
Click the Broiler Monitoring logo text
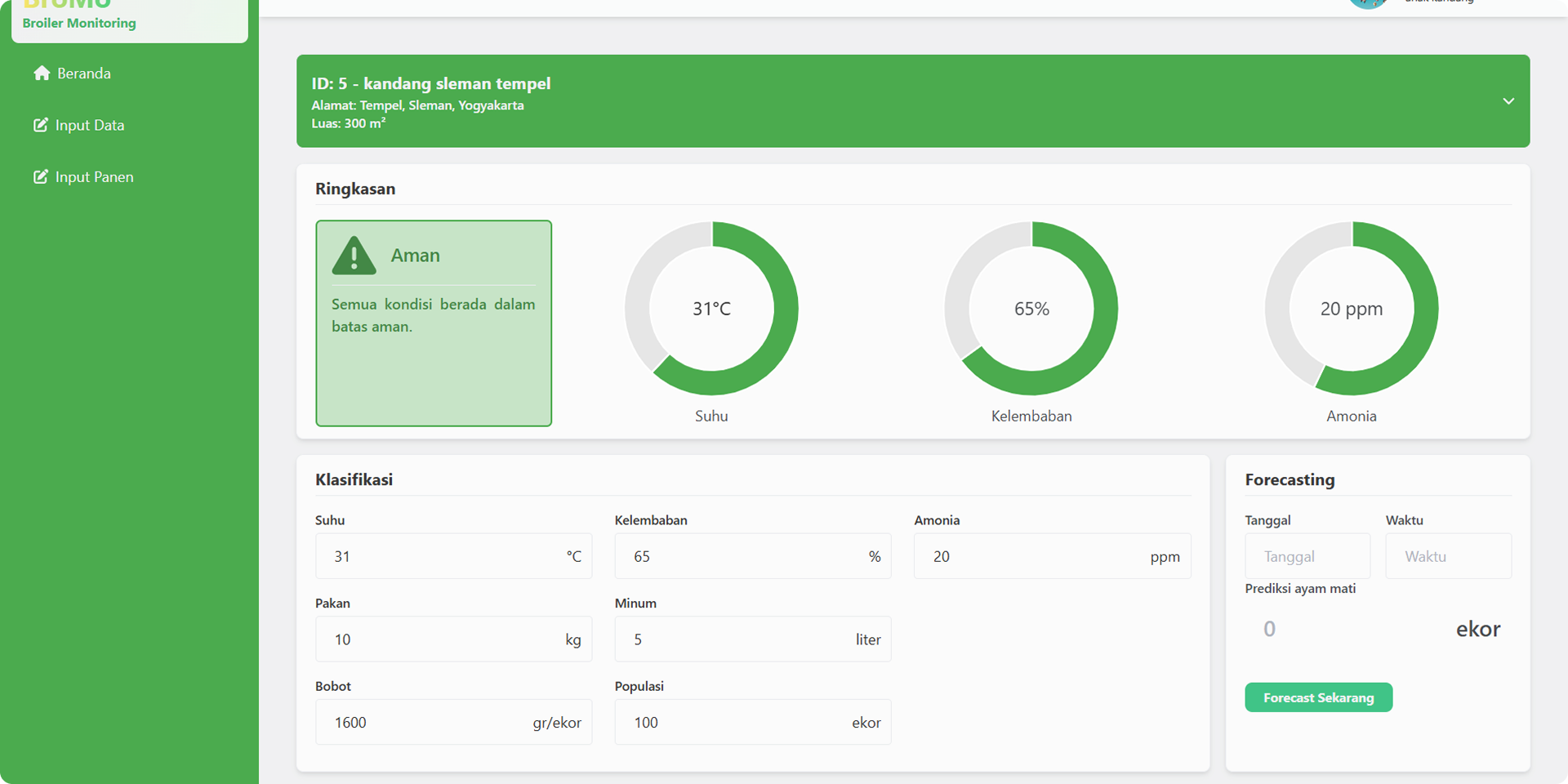point(79,23)
